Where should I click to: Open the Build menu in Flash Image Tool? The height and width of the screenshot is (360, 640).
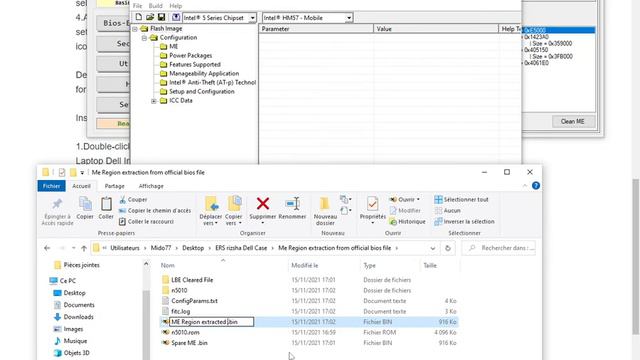pyautogui.click(x=156, y=6)
